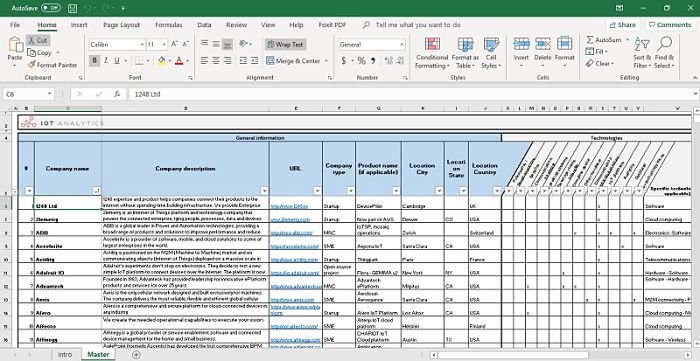This screenshot has width=700, height=361.
Task: Switch to the Formulas tab
Action: pyautogui.click(x=169, y=25)
